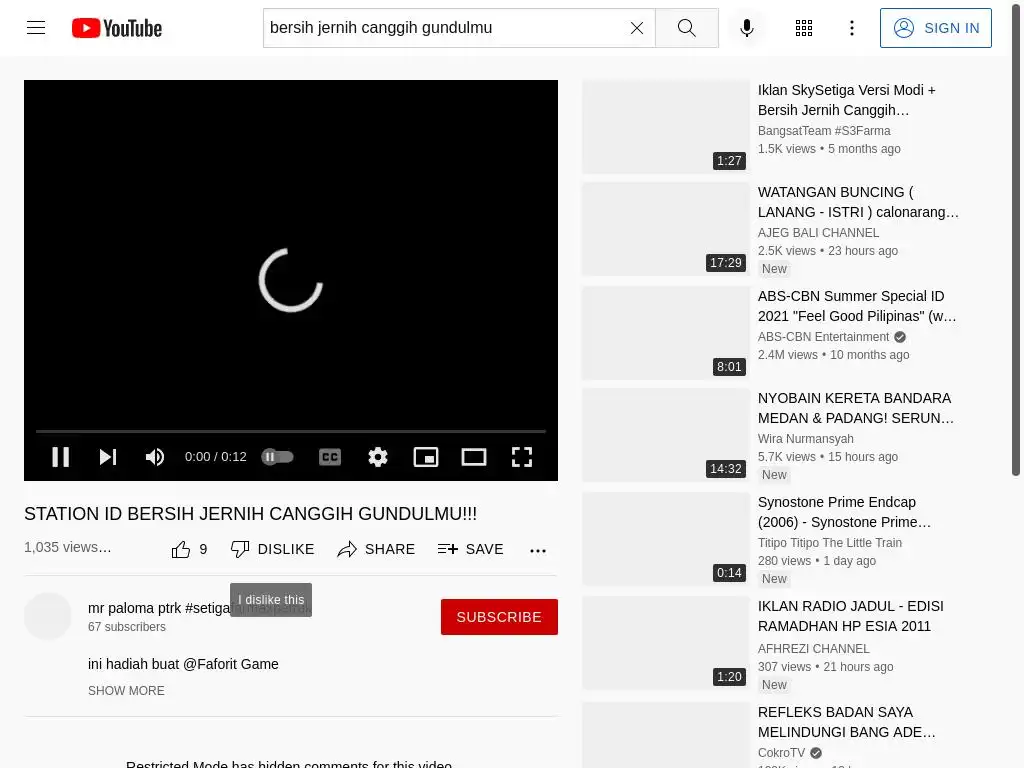Screen dimensions: 1024x768
Task: Click the SHARE button
Action: point(376,549)
